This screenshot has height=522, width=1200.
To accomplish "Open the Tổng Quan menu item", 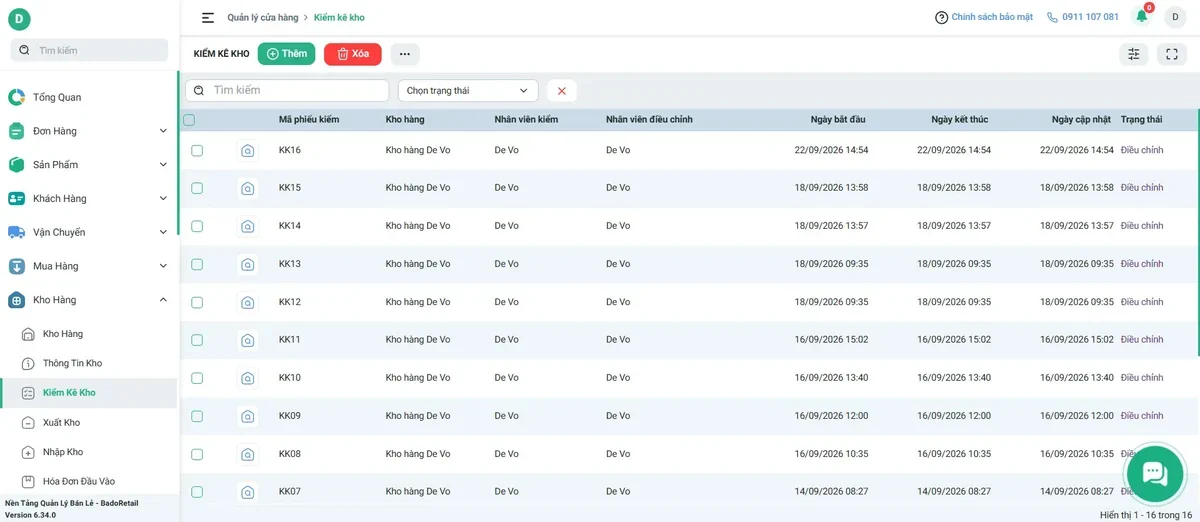I will 88,97.
